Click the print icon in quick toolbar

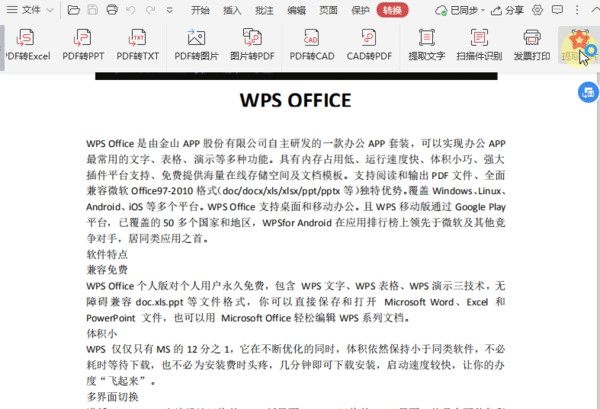tap(112, 10)
